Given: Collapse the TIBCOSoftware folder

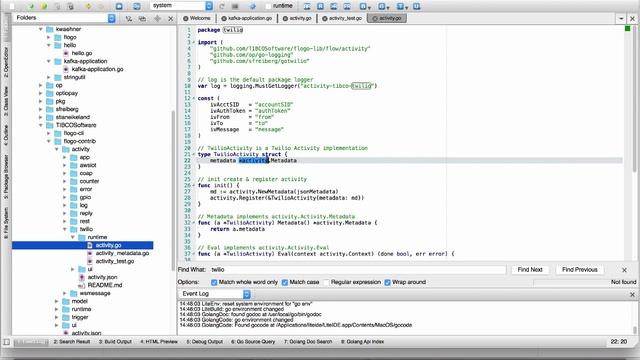Looking at the screenshot, I should point(41,125).
